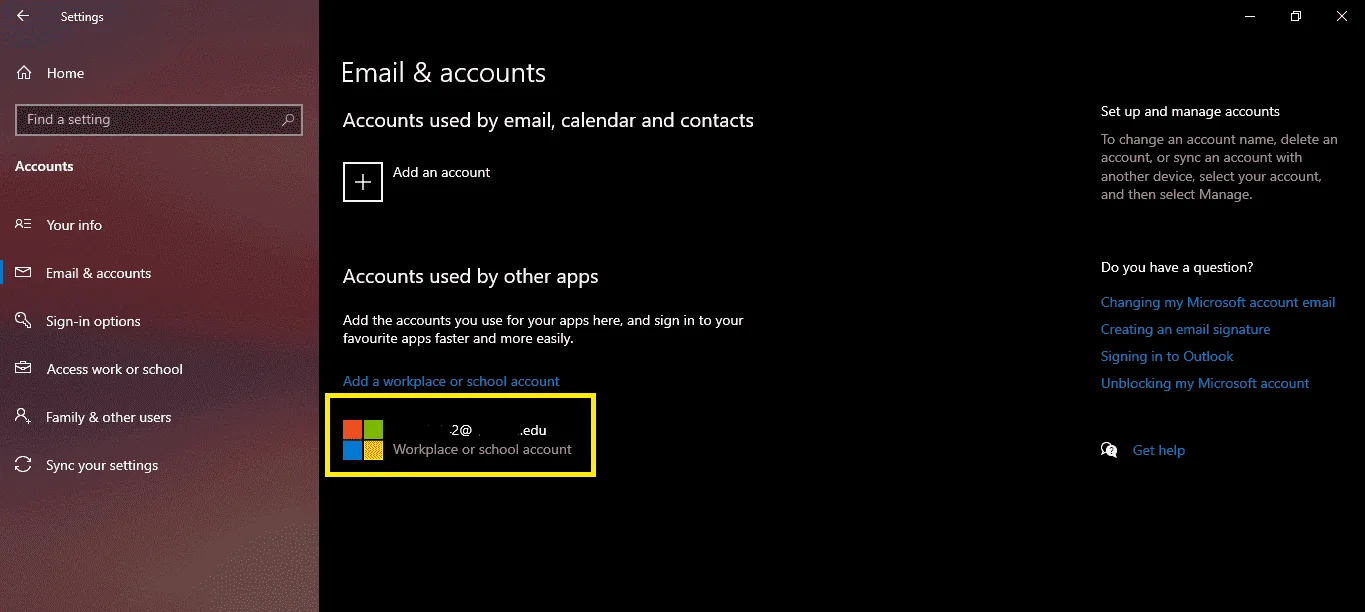Minimize the Settings window
The width and height of the screenshot is (1365, 612).
pyautogui.click(x=1249, y=16)
